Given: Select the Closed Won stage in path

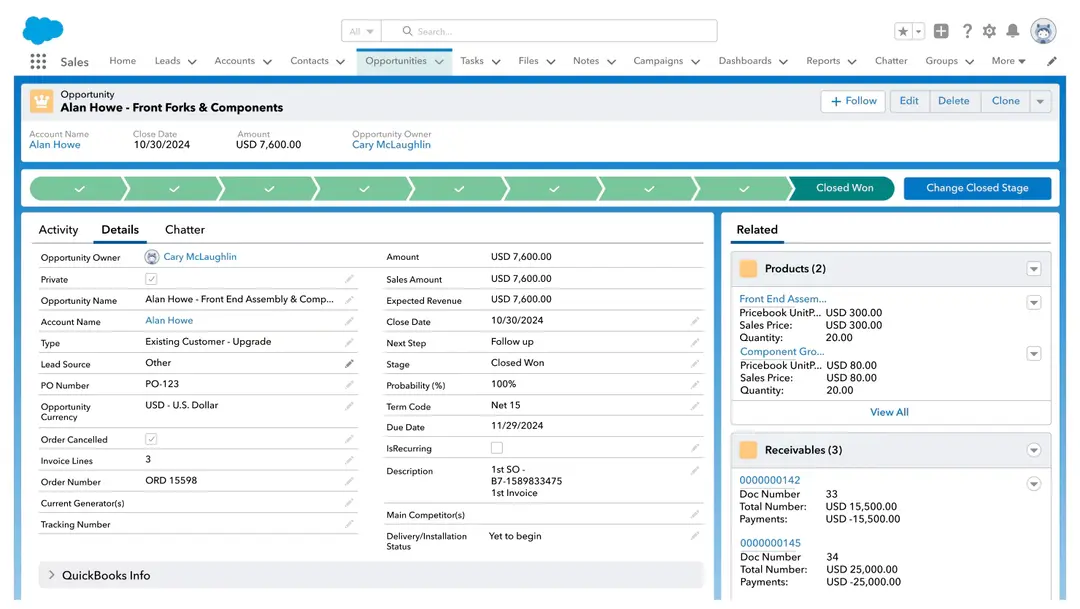Looking at the screenshot, I should pyautogui.click(x=844, y=188).
